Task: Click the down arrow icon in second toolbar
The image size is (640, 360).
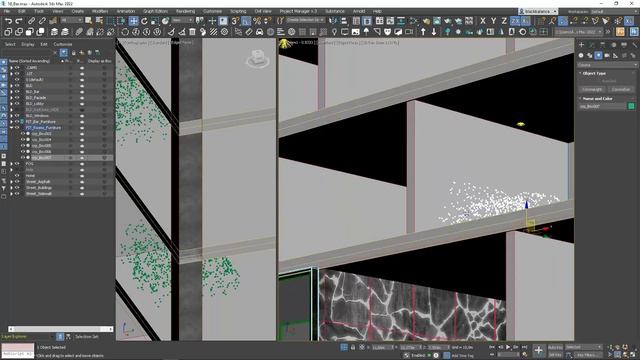Action: pyautogui.click(x=434, y=32)
